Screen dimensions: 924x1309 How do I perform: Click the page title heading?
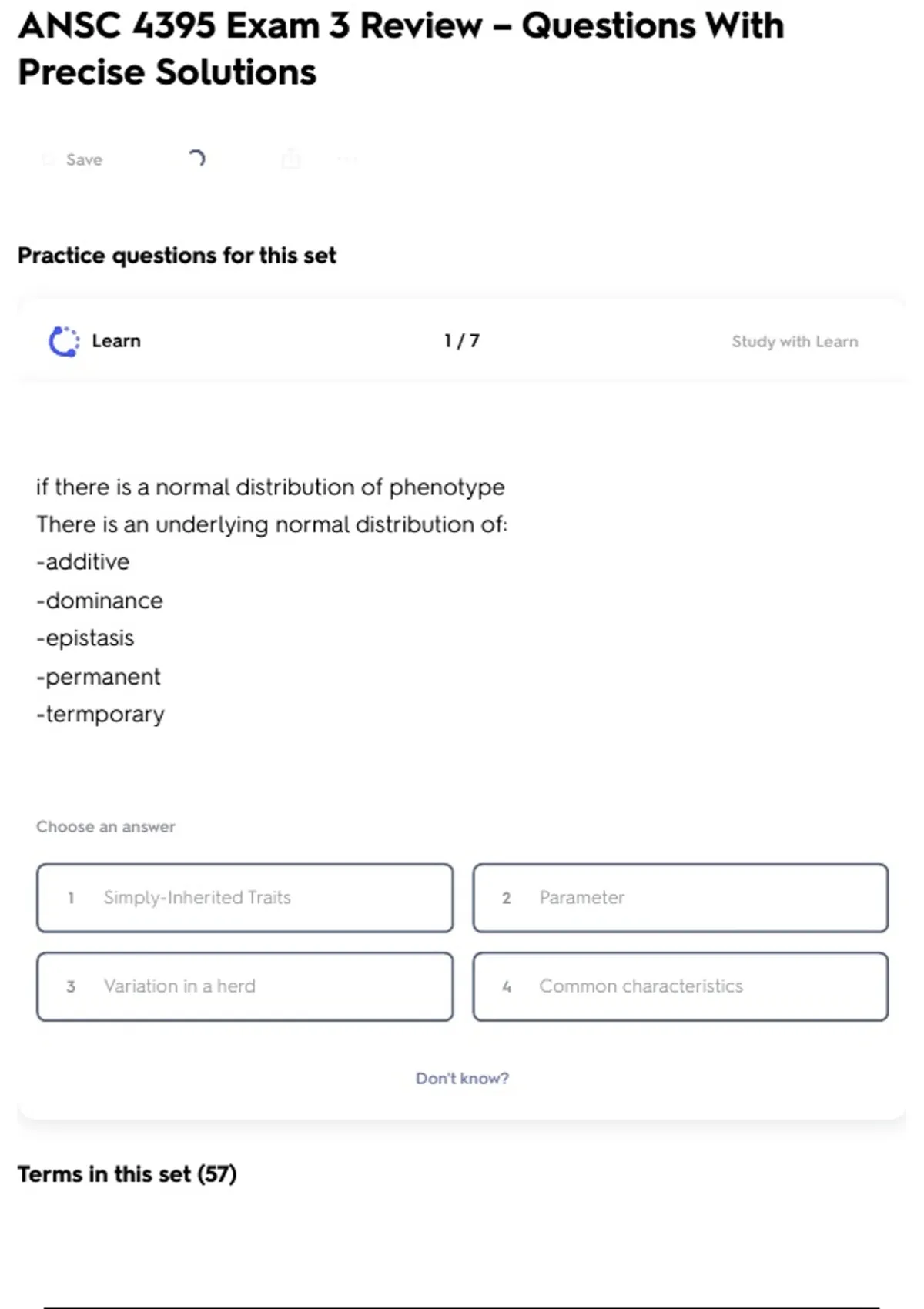[x=400, y=49]
